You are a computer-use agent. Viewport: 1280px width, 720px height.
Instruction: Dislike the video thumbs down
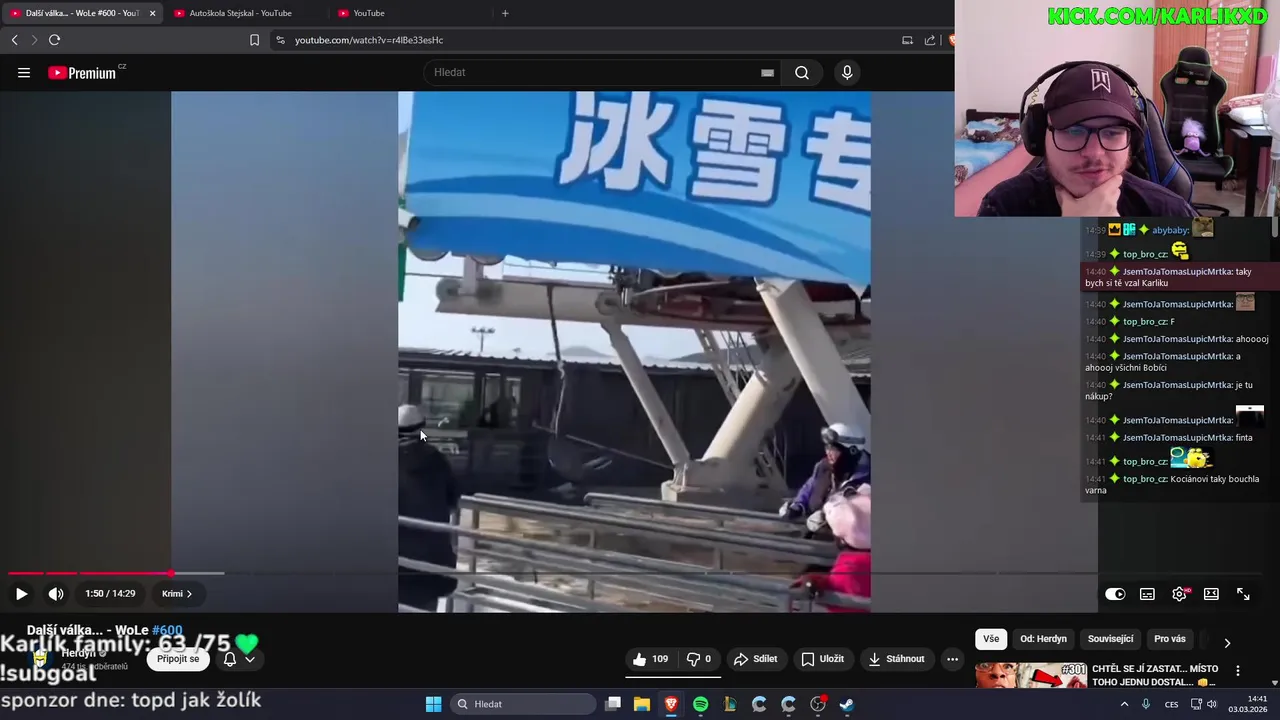pos(699,659)
